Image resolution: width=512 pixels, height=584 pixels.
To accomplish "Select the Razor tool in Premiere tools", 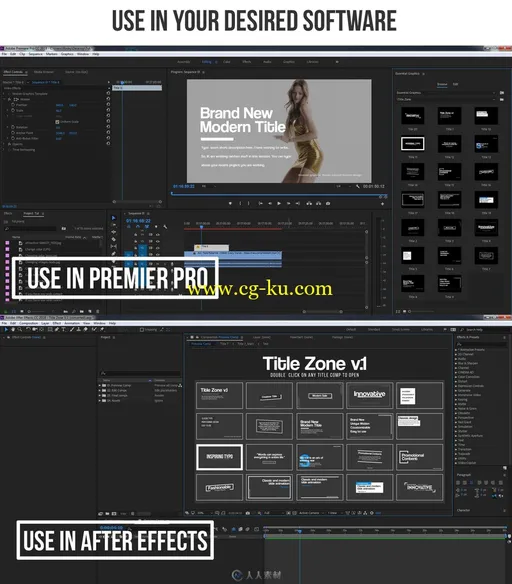I will pyautogui.click(x=114, y=239).
